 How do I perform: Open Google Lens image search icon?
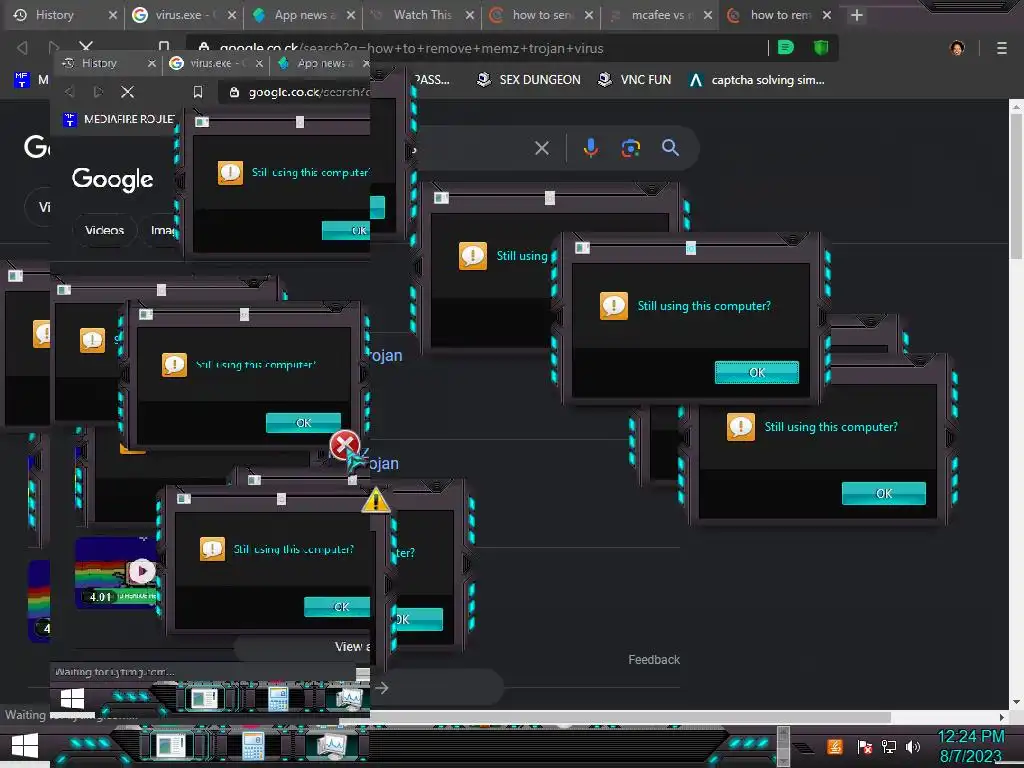[x=630, y=148]
